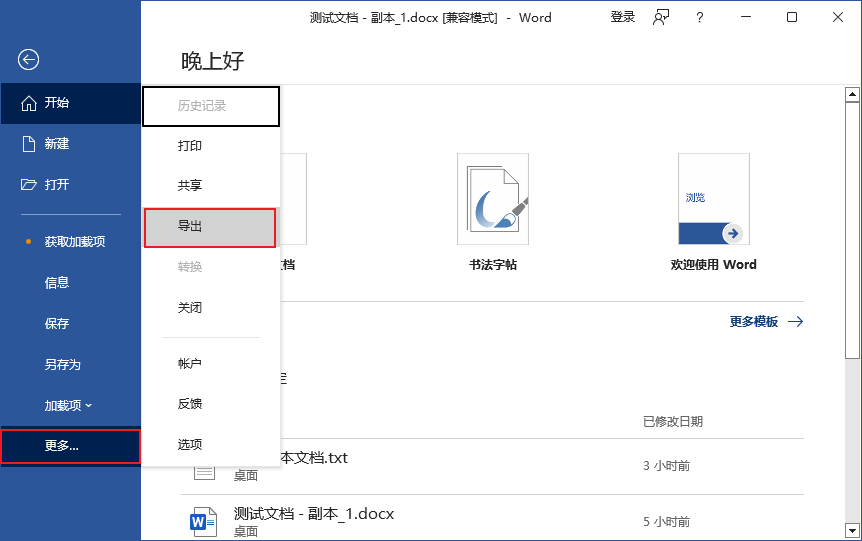Click the 更多... sidebar item
862x541 pixels.
(x=70, y=446)
